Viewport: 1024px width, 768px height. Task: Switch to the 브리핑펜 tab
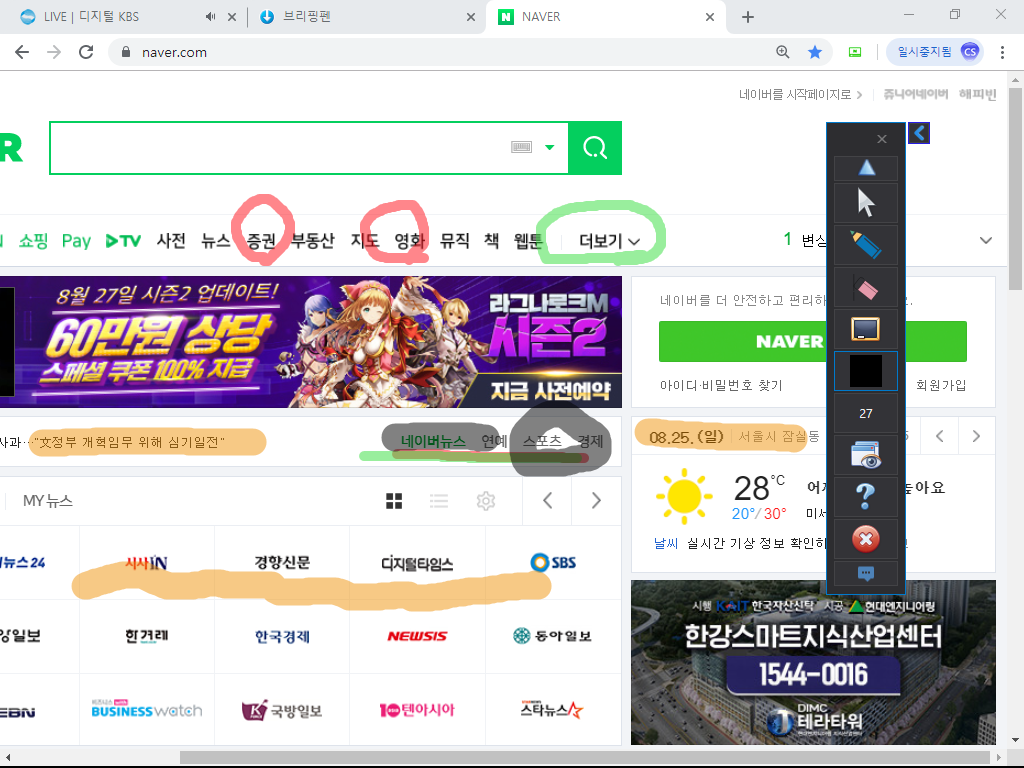coord(366,17)
